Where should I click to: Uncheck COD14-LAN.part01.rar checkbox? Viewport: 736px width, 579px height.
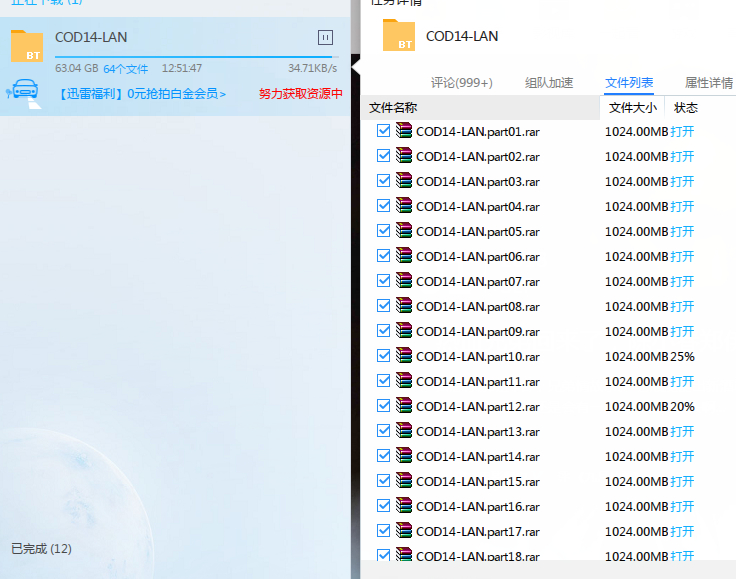(383, 130)
